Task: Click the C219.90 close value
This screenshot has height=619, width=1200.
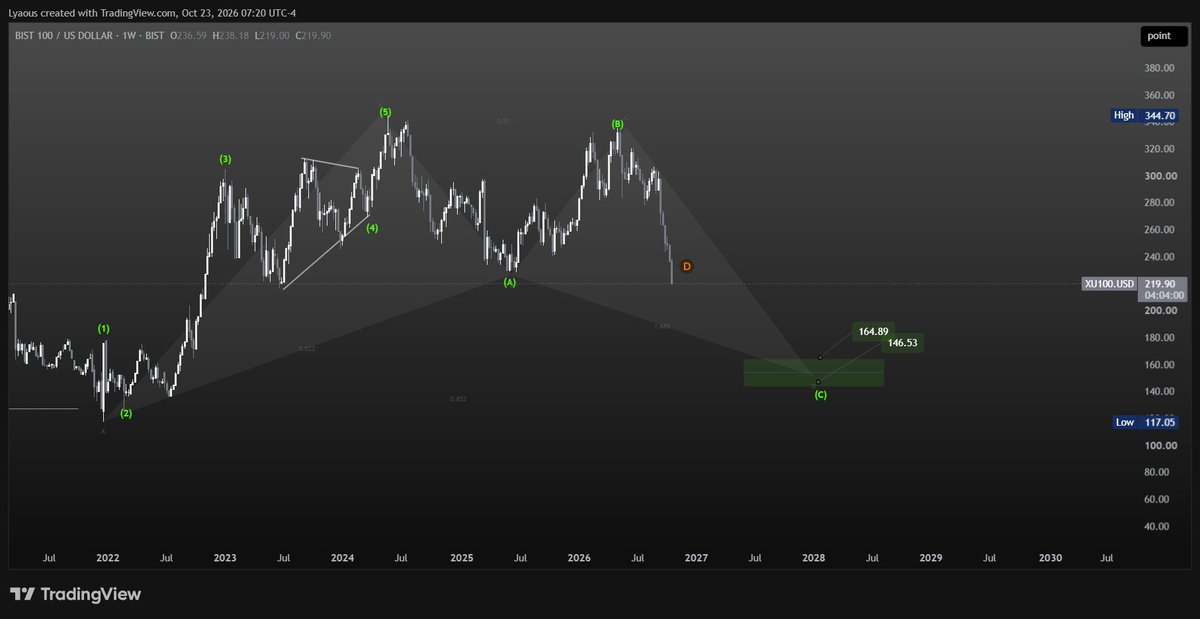Action: point(314,36)
